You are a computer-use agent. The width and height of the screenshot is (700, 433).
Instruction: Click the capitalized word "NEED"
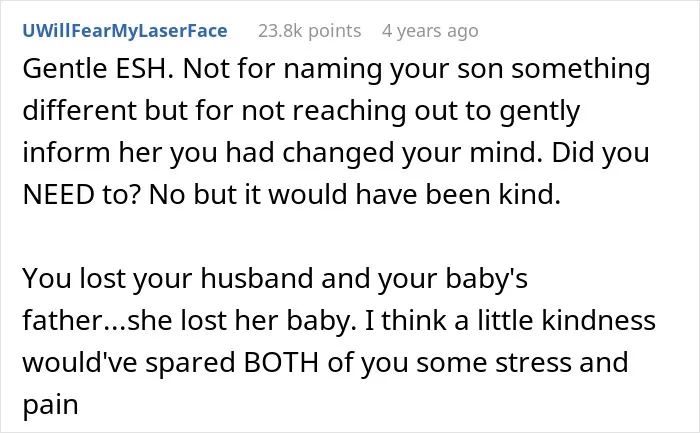(x=58, y=195)
